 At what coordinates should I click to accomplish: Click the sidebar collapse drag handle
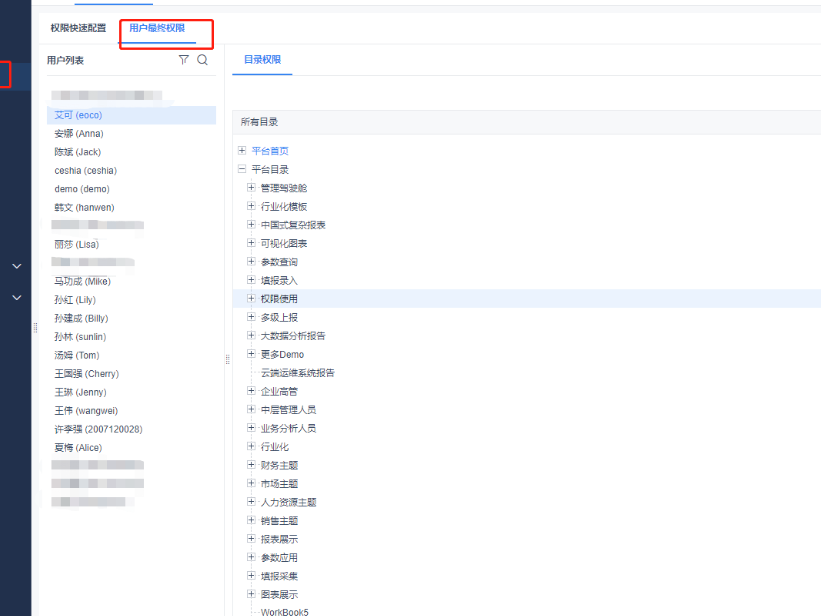(x=35, y=328)
